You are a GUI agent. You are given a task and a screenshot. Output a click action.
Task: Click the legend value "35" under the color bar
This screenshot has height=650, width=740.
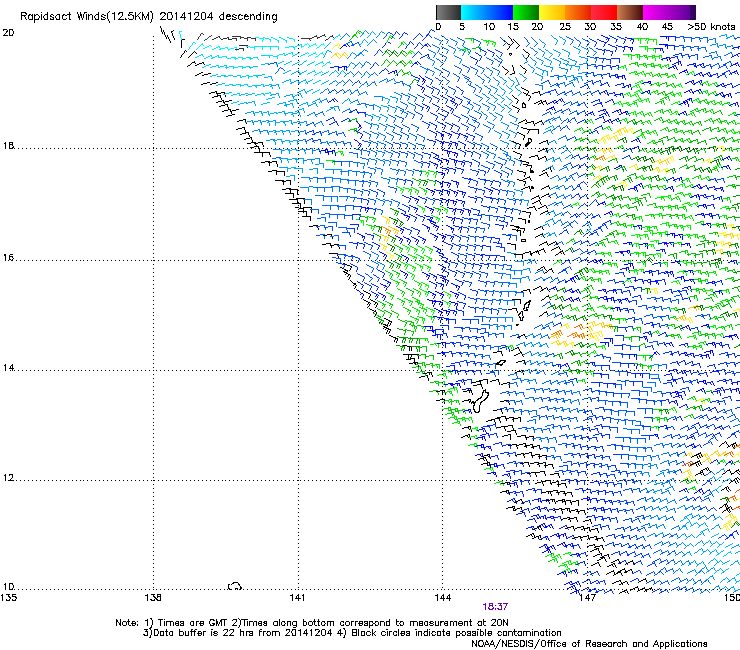tap(616, 27)
